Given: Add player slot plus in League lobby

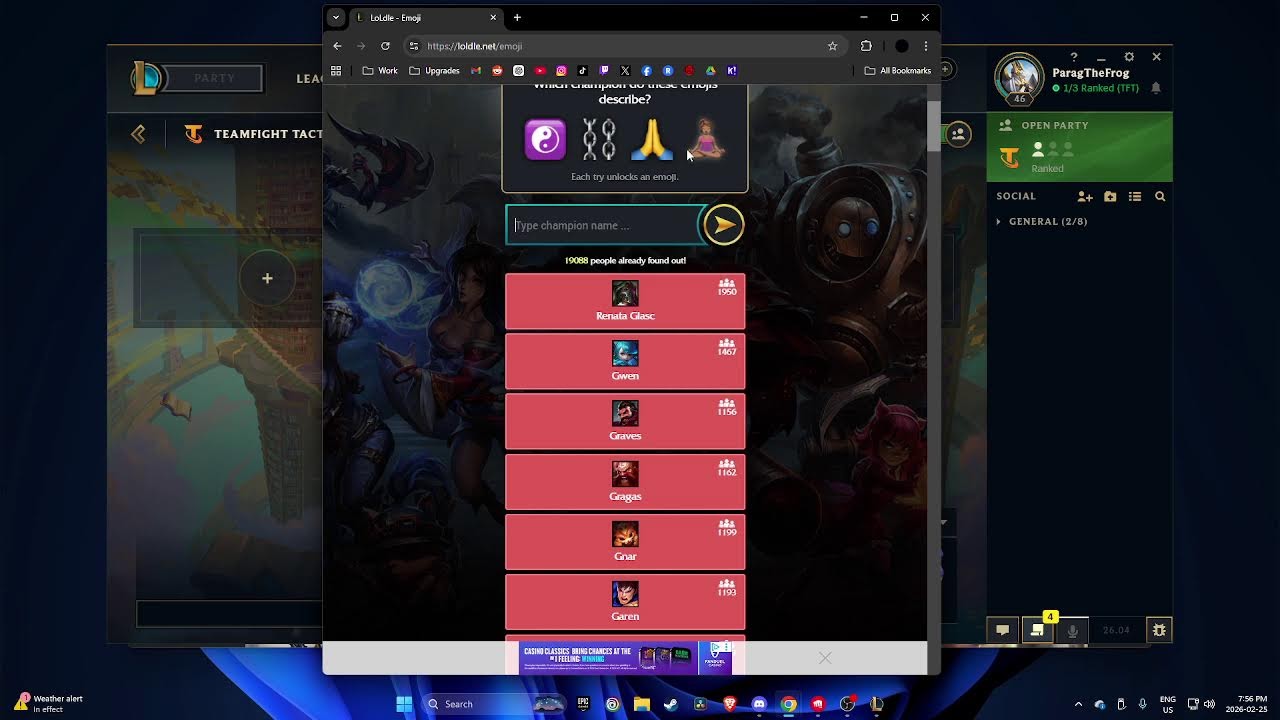Looking at the screenshot, I should coord(267,278).
